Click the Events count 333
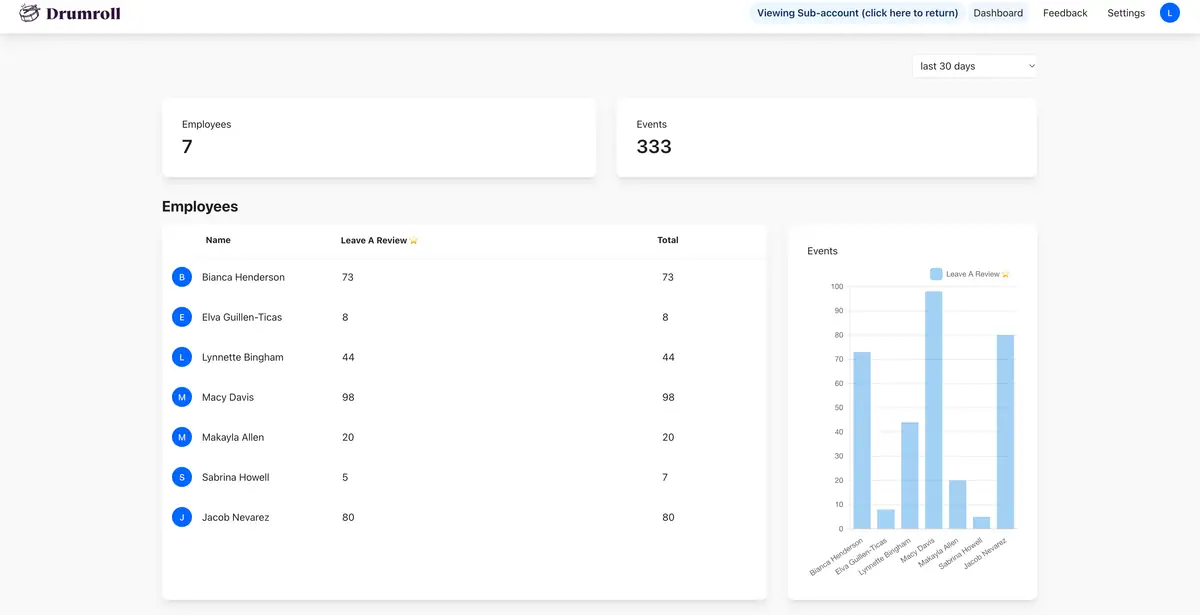 [654, 147]
